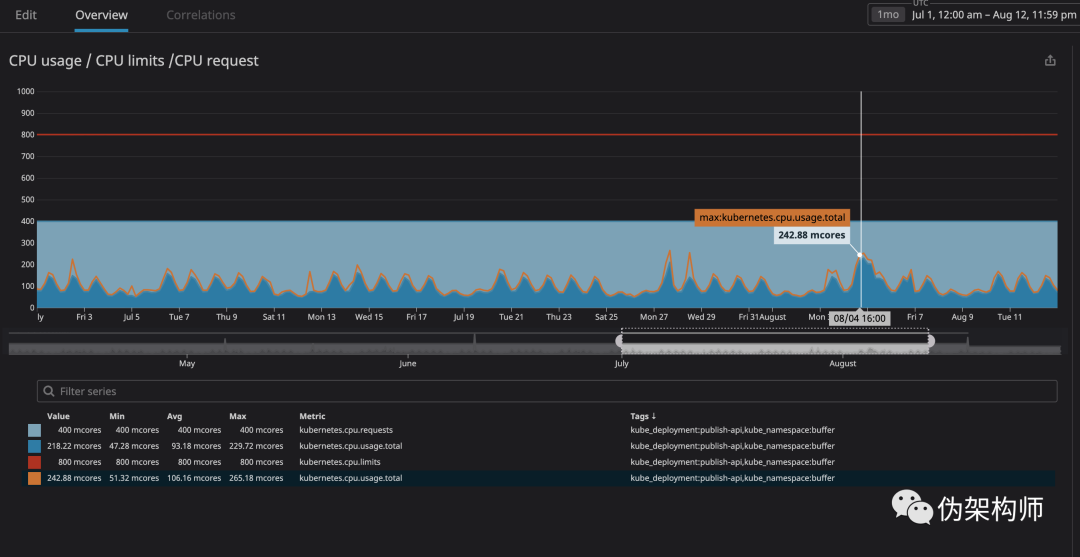Click the 218.22 mcores value in legend
The image size is (1080, 557).
pos(74,446)
